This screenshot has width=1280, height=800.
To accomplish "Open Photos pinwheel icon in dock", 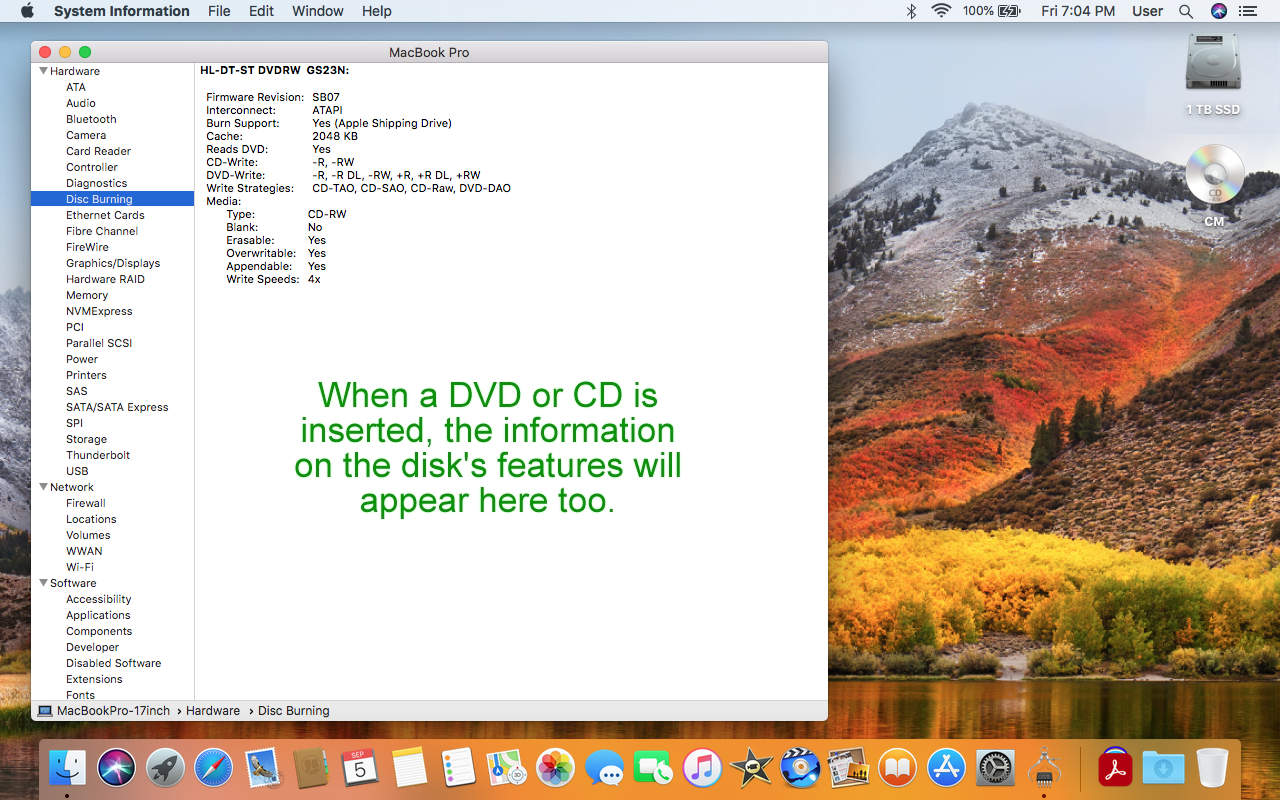I will pos(556,768).
